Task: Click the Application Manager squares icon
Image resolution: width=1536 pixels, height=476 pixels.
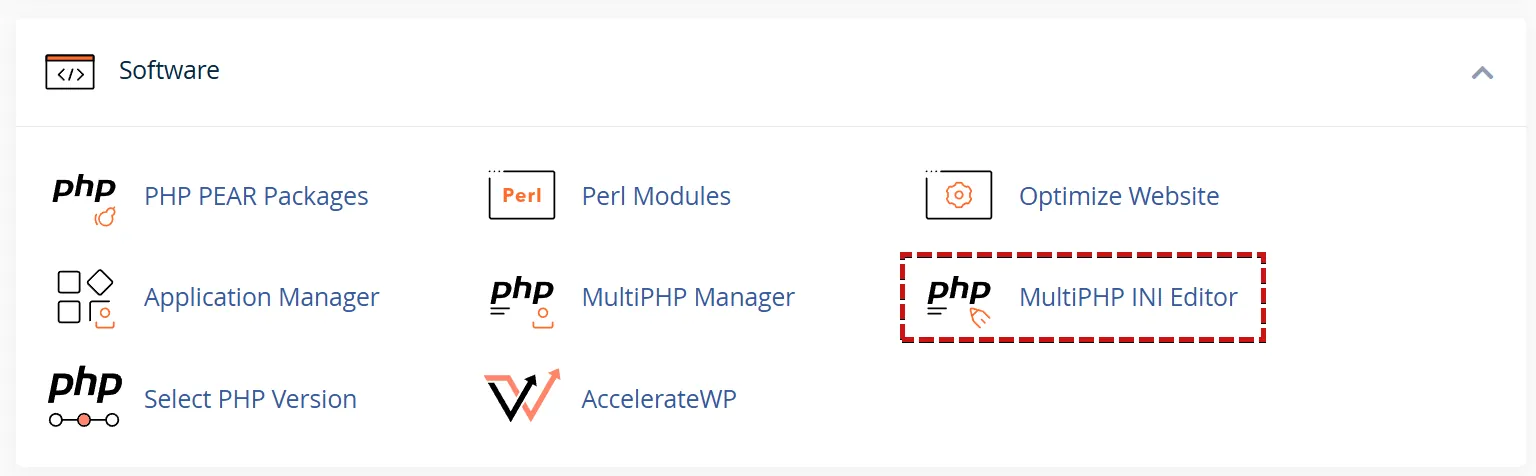Action: click(x=85, y=298)
